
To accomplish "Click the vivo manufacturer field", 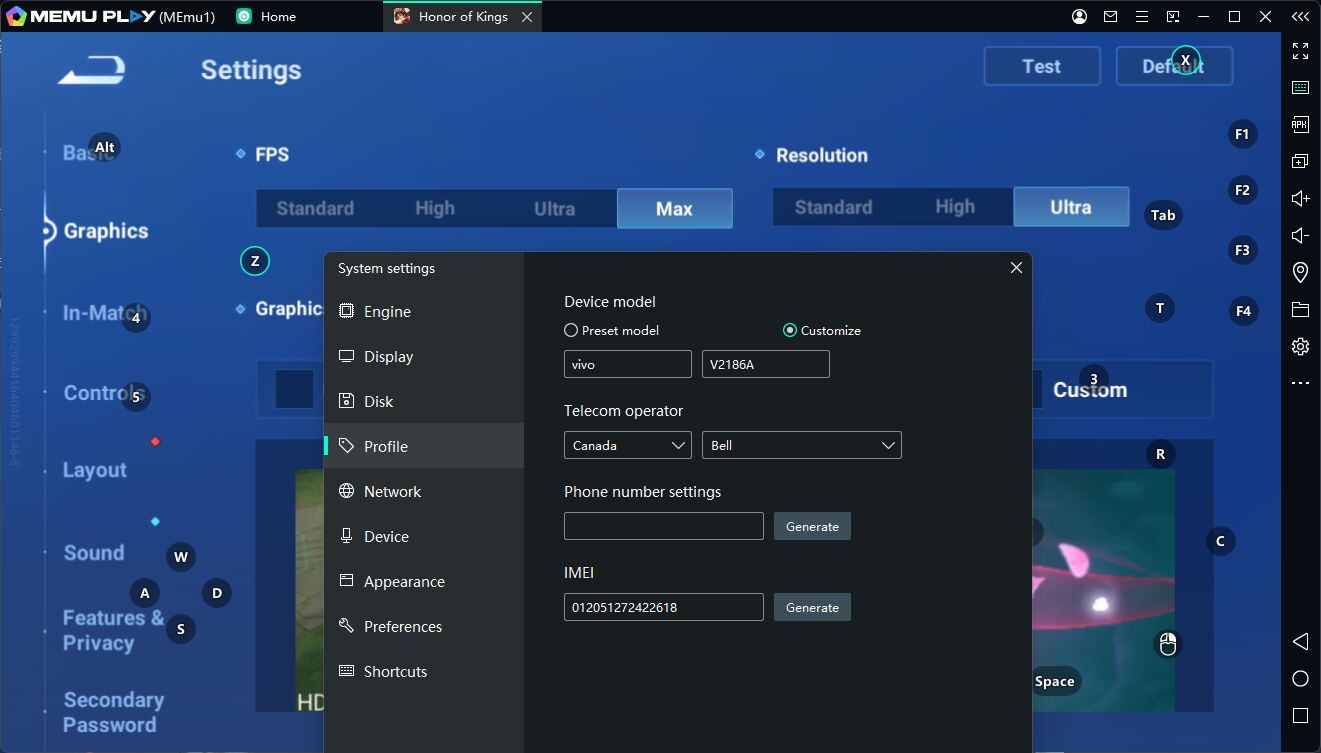I will pos(627,364).
